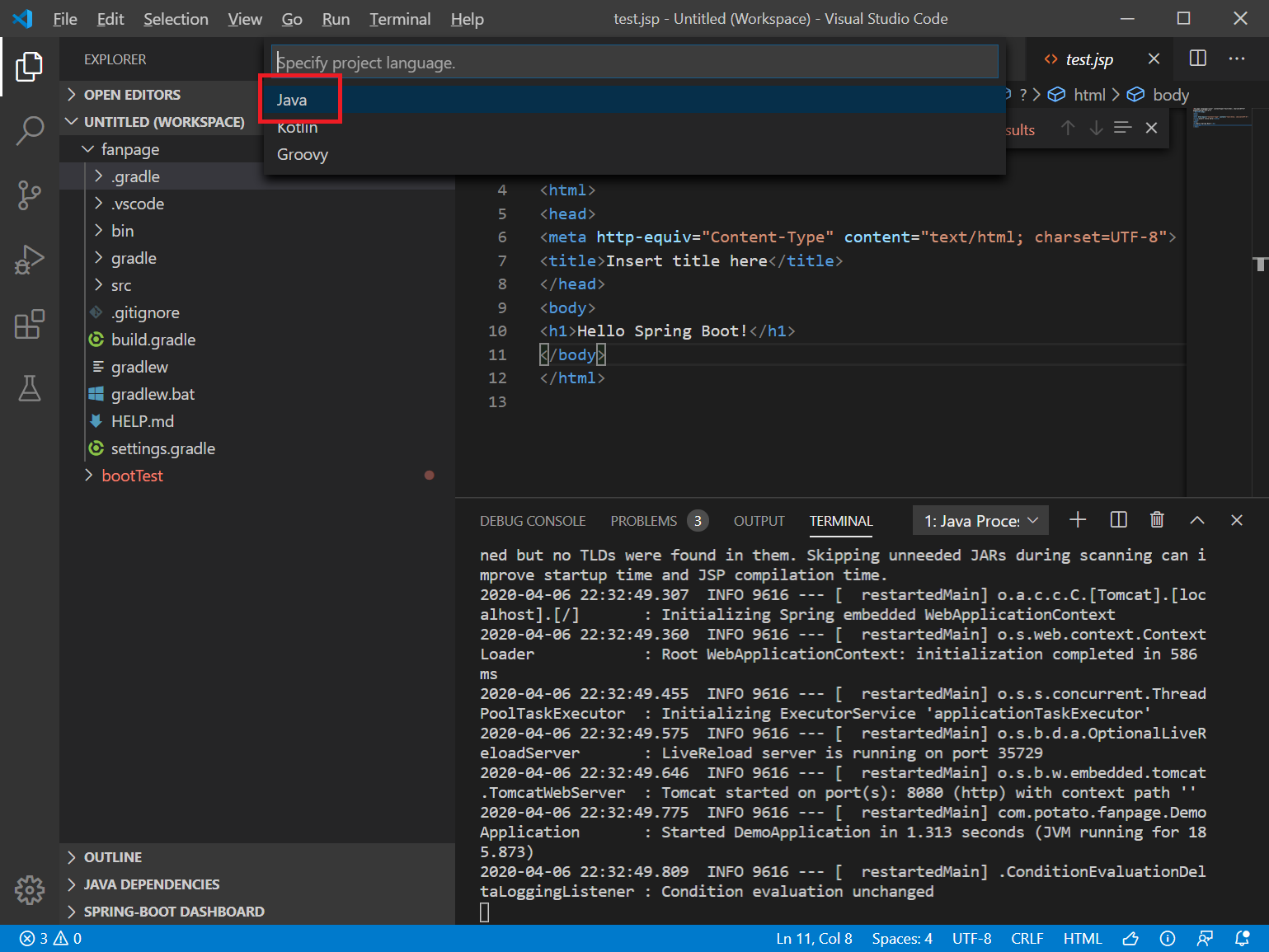Create a new terminal

coord(1078,520)
